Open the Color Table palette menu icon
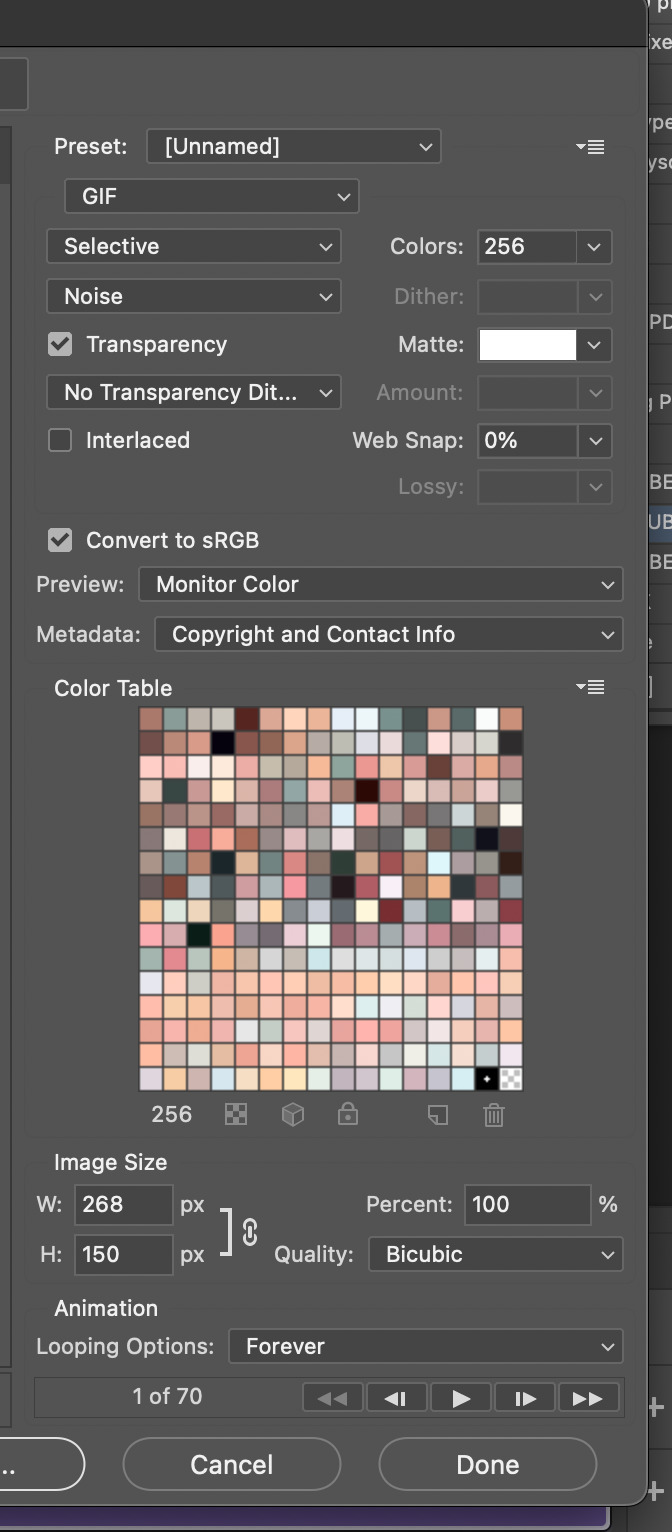672x1532 pixels. 590,687
